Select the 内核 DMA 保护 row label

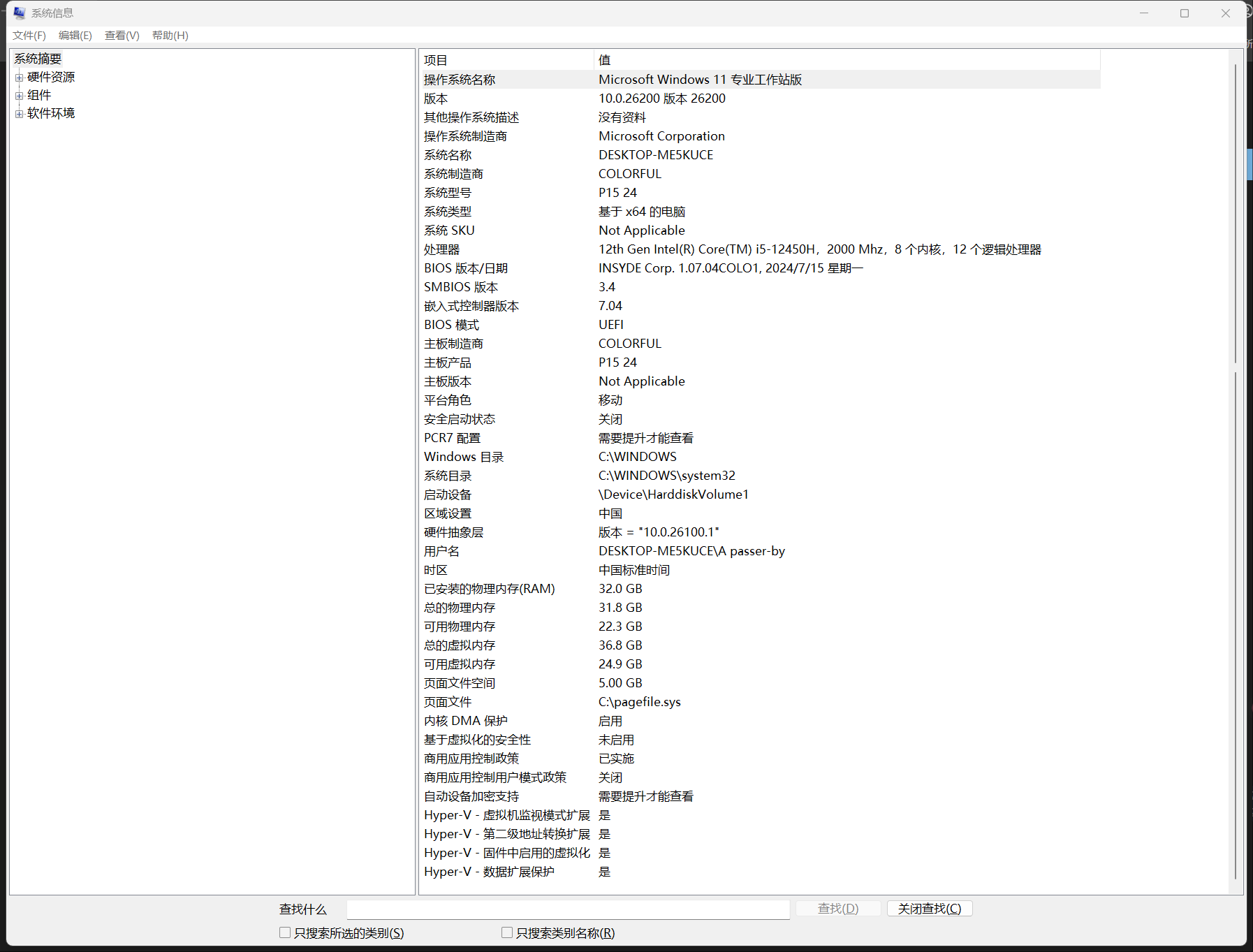point(466,721)
